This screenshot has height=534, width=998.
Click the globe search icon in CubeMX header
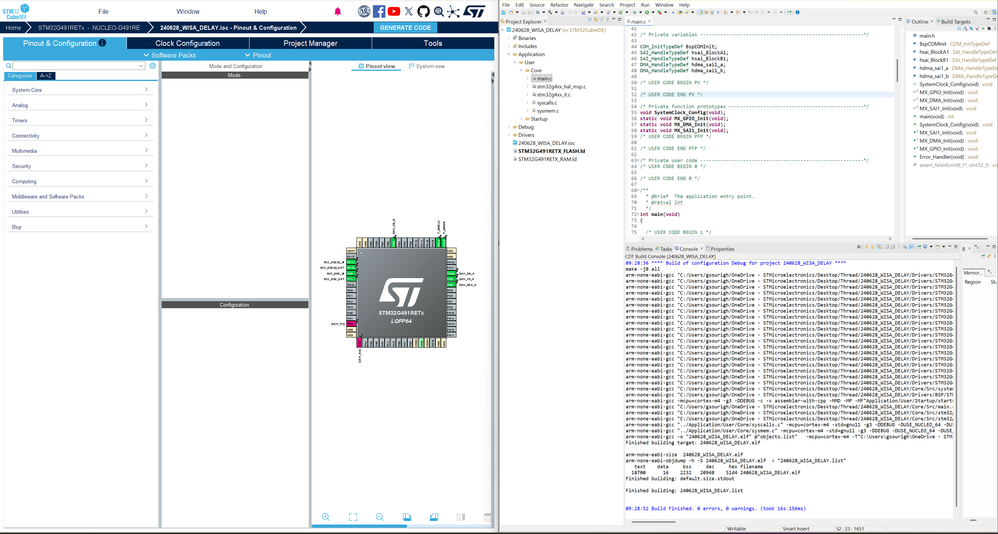[x=439, y=11]
